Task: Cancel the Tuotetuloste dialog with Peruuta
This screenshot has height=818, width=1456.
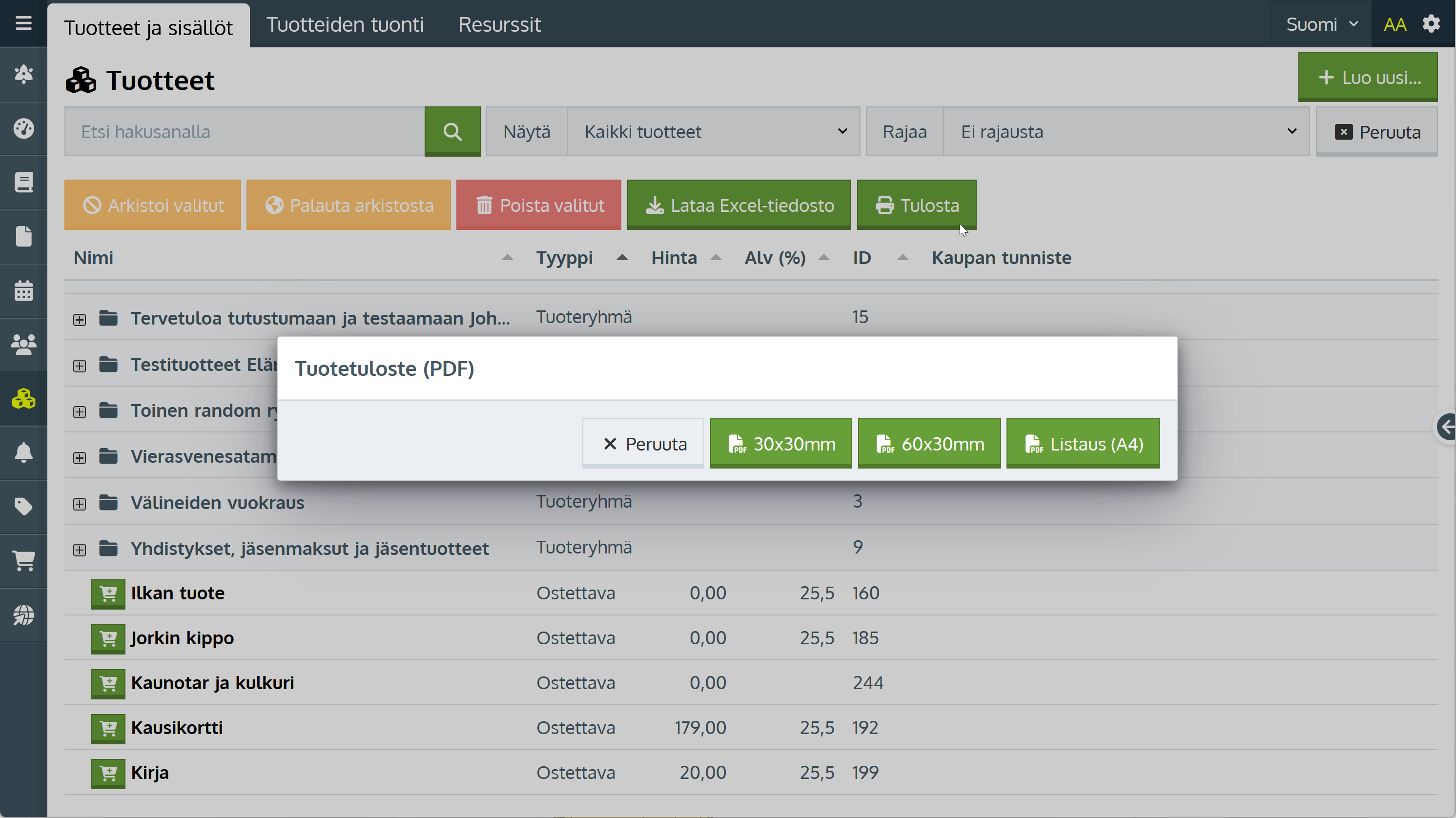Action: click(643, 444)
